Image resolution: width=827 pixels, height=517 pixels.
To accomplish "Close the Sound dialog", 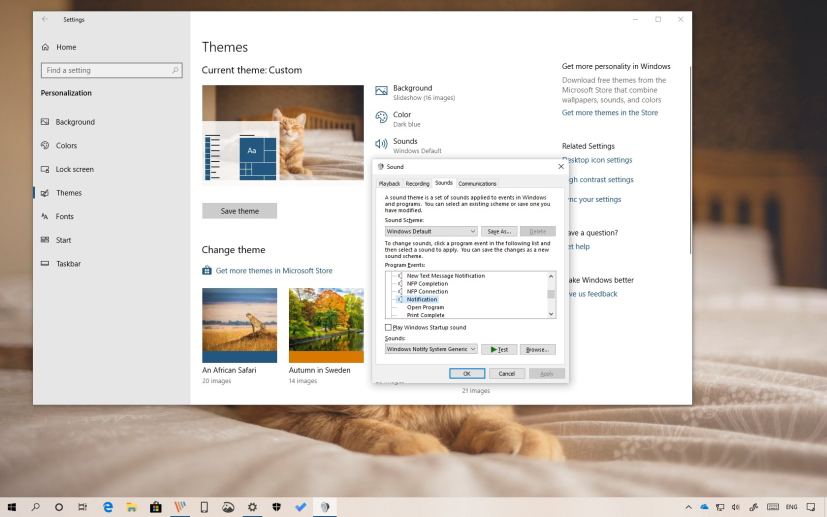I will (x=561, y=167).
